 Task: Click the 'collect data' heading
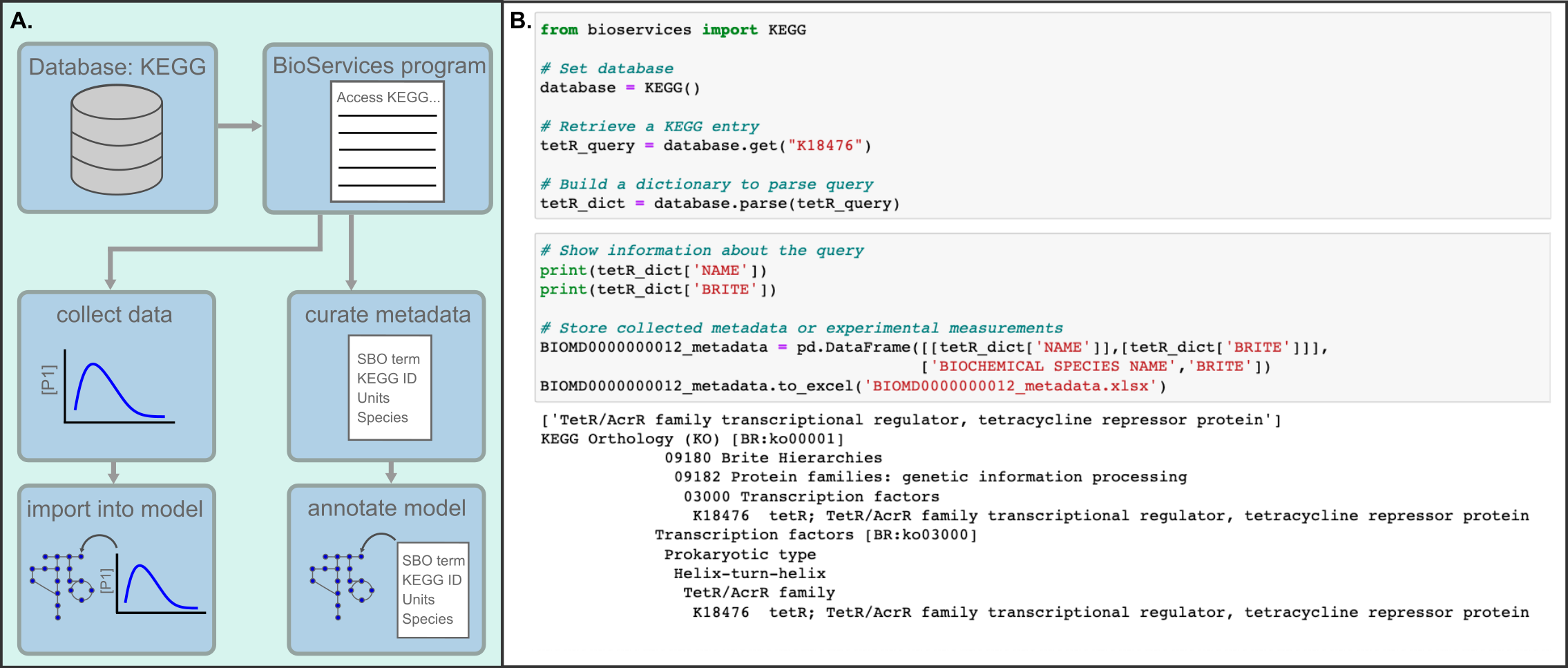(x=114, y=314)
